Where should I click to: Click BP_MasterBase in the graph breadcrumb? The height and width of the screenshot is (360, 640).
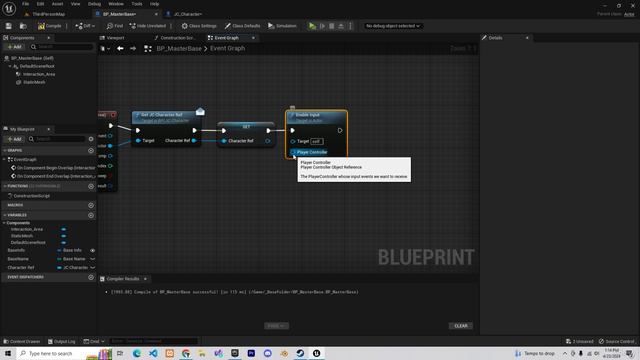point(179,48)
